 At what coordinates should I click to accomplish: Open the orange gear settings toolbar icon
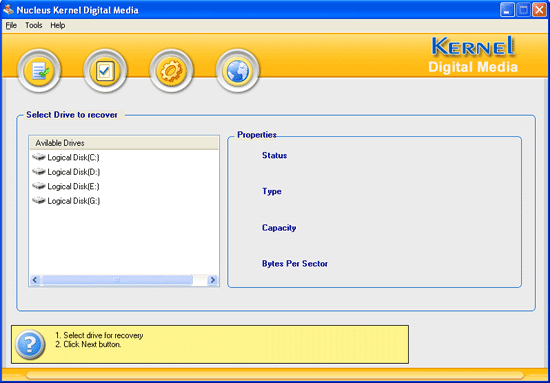click(x=172, y=70)
